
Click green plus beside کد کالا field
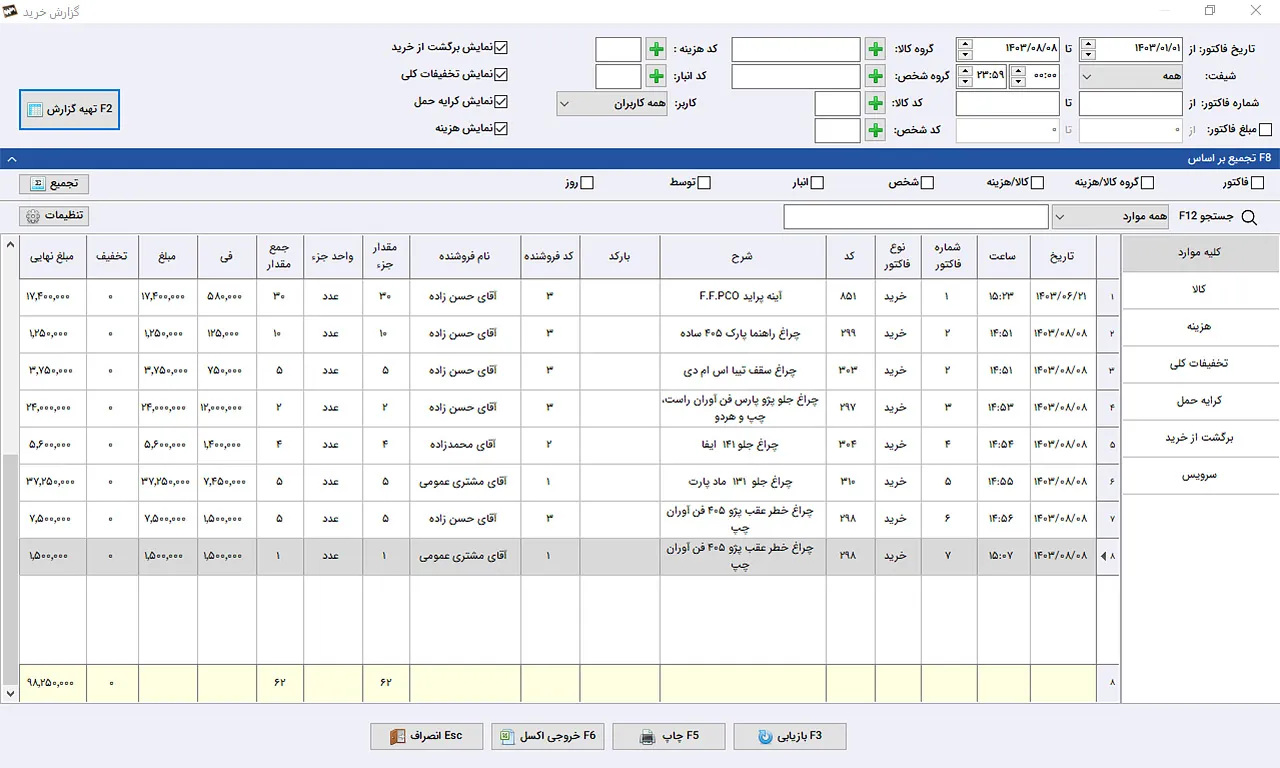pyautogui.click(x=875, y=103)
